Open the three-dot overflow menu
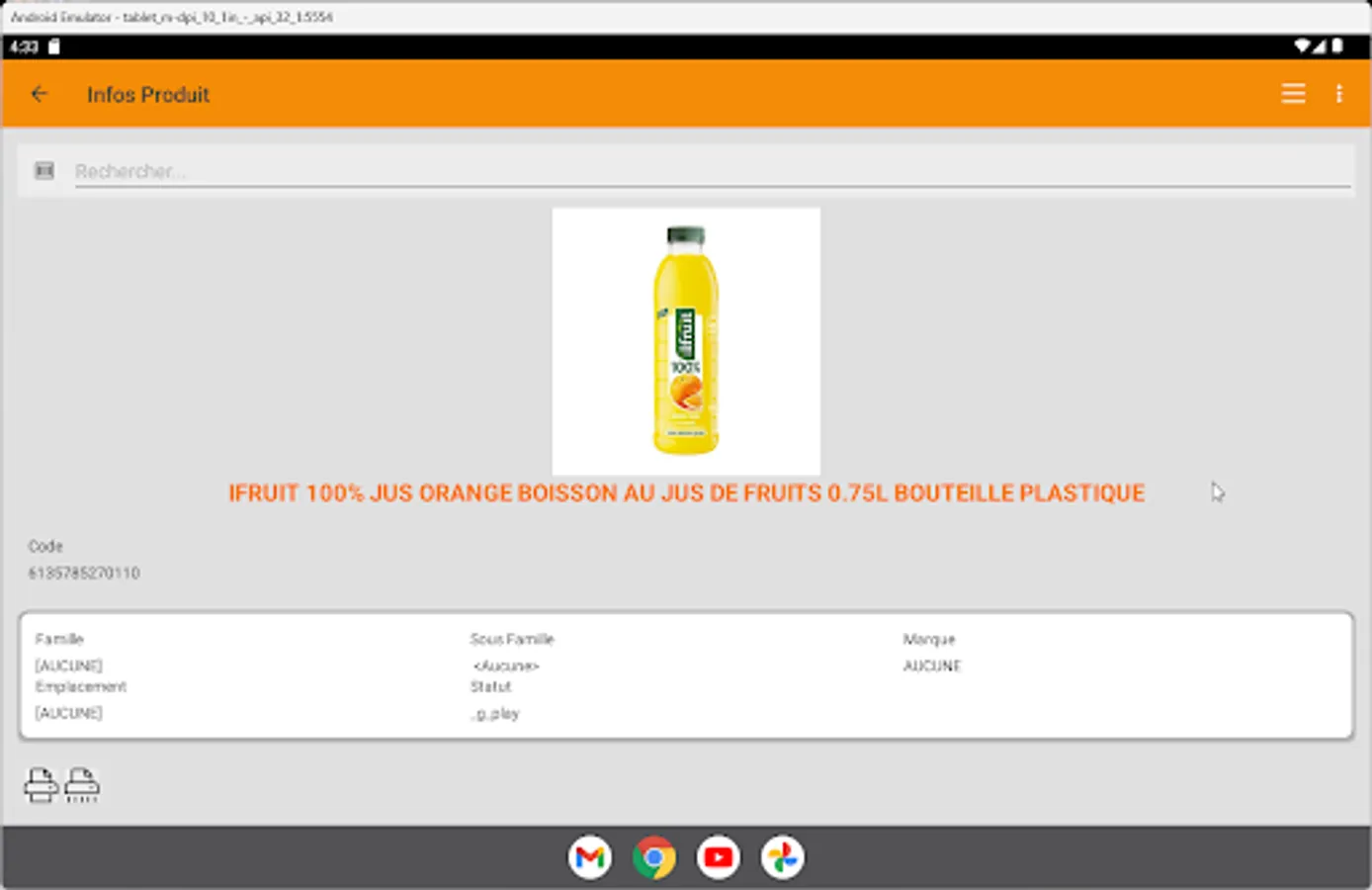 (1339, 94)
